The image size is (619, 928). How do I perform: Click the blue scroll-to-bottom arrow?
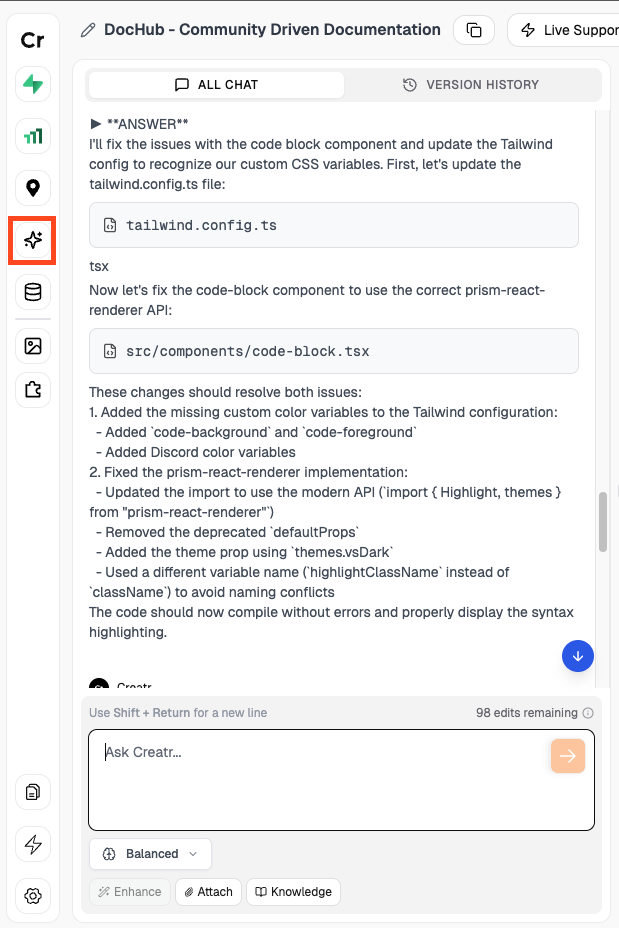coord(578,656)
